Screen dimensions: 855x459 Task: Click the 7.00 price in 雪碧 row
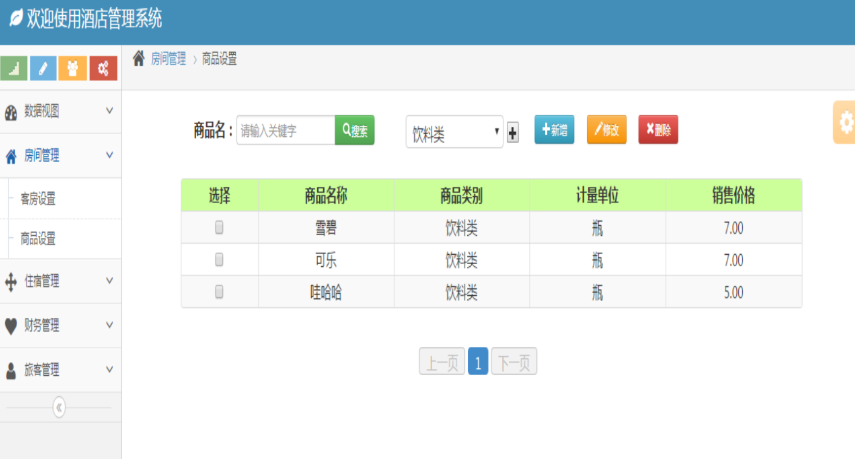tap(733, 228)
